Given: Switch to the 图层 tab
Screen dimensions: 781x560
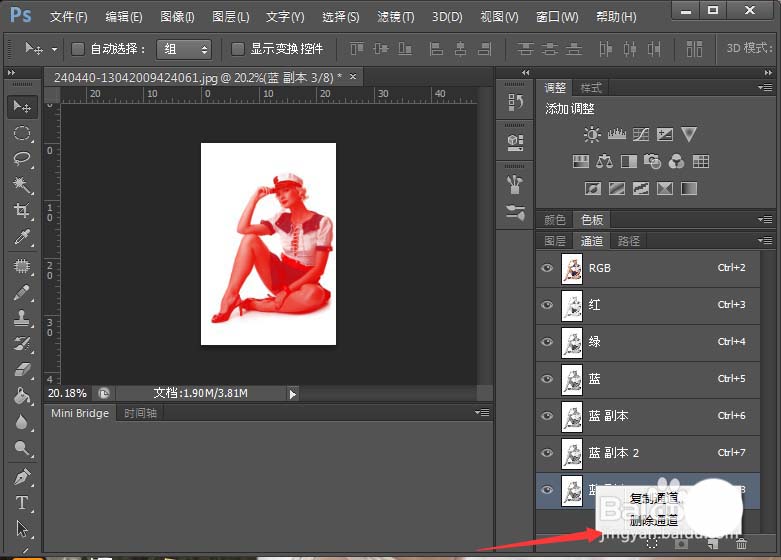Looking at the screenshot, I should (555, 241).
